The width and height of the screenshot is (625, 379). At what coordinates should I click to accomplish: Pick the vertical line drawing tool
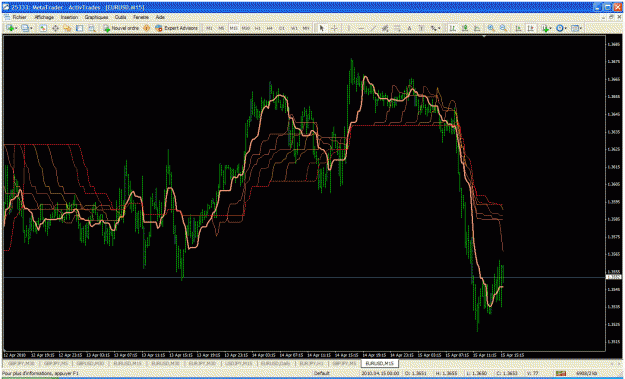click(349, 28)
